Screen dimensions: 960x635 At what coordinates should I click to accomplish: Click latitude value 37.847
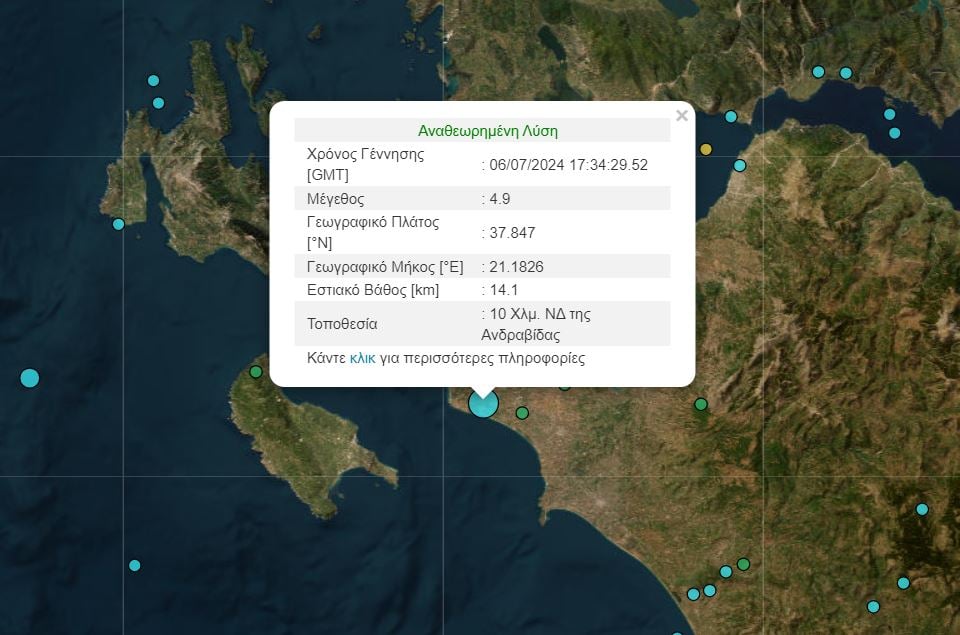click(512, 233)
